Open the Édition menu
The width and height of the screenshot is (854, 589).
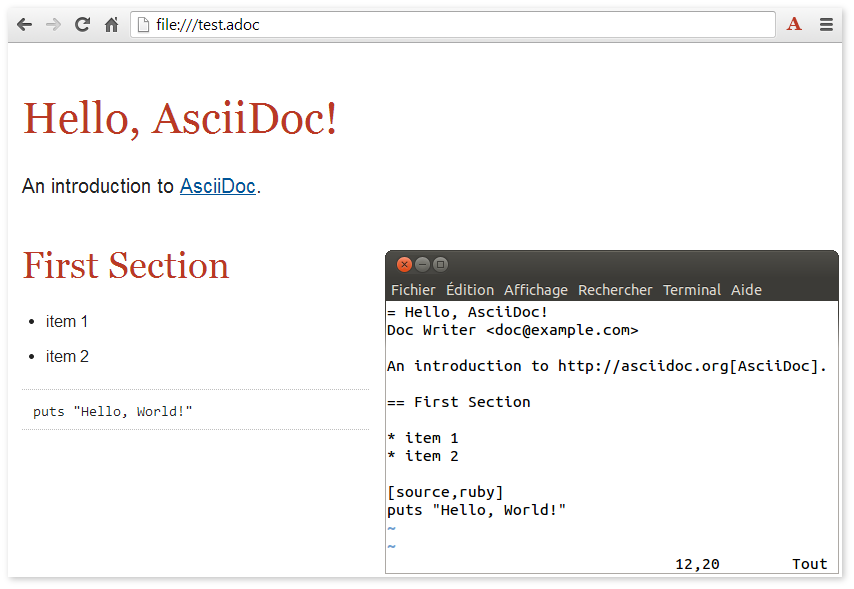click(x=470, y=290)
